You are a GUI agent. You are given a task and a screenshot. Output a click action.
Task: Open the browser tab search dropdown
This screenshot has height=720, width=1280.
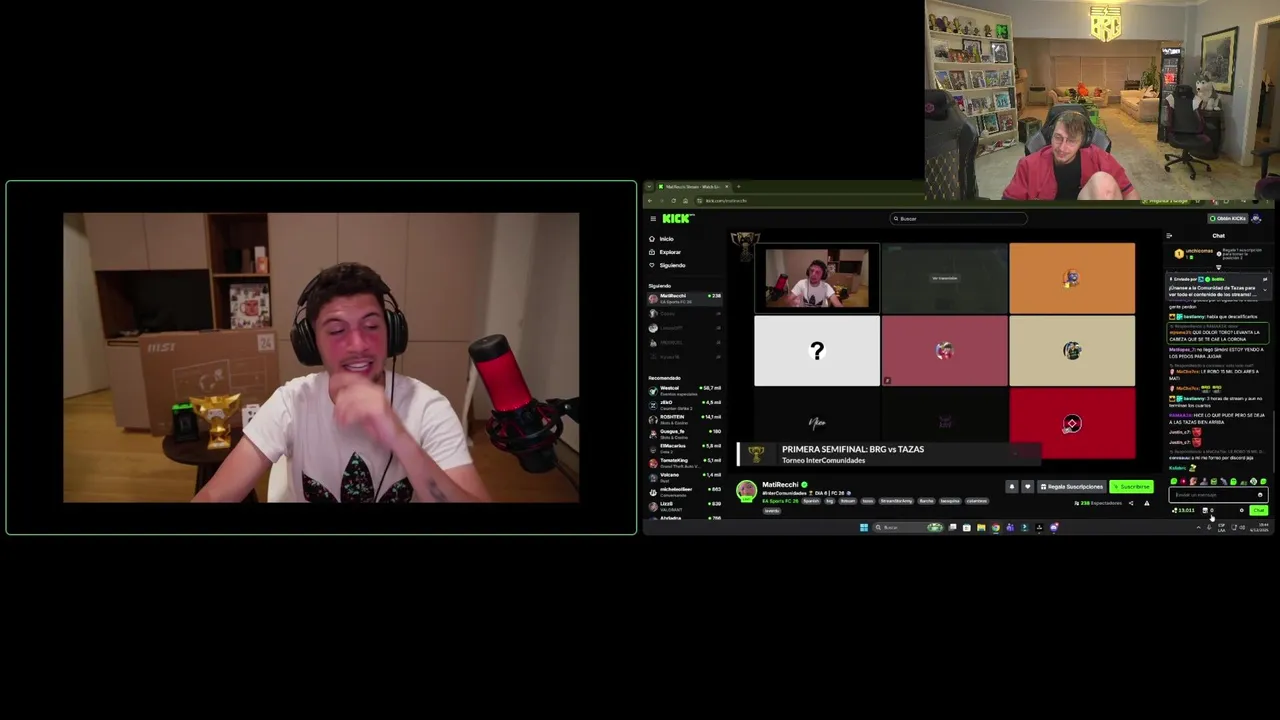(648, 187)
